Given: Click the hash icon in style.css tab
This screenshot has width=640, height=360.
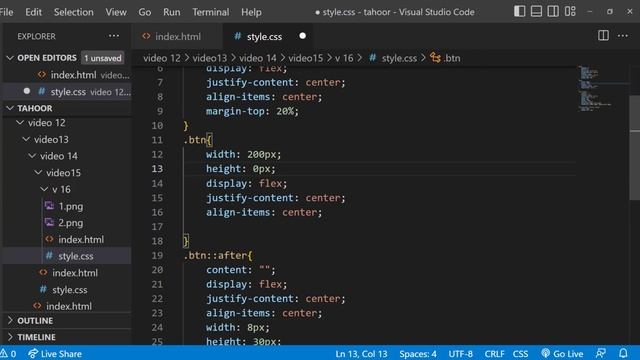Looking at the screenshot, I should click(x=238, y=36).
